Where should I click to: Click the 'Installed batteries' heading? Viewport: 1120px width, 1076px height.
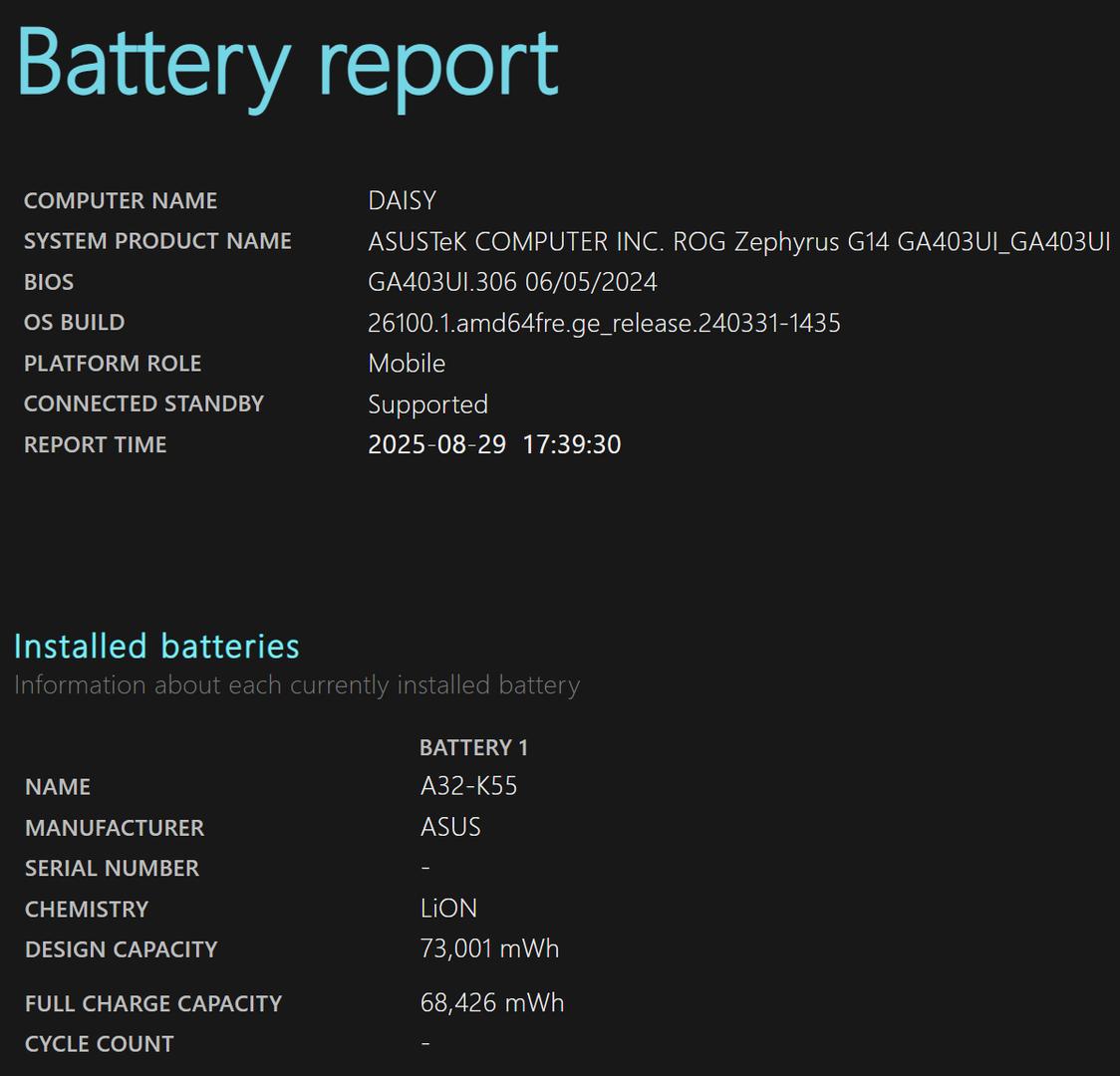click(156, 647)
